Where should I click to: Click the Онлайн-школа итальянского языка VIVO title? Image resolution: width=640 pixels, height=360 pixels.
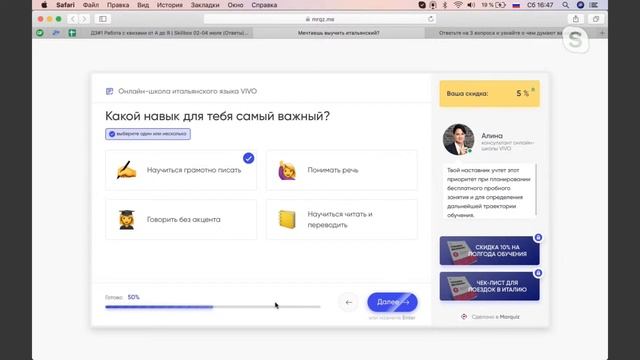coord(187,91)
